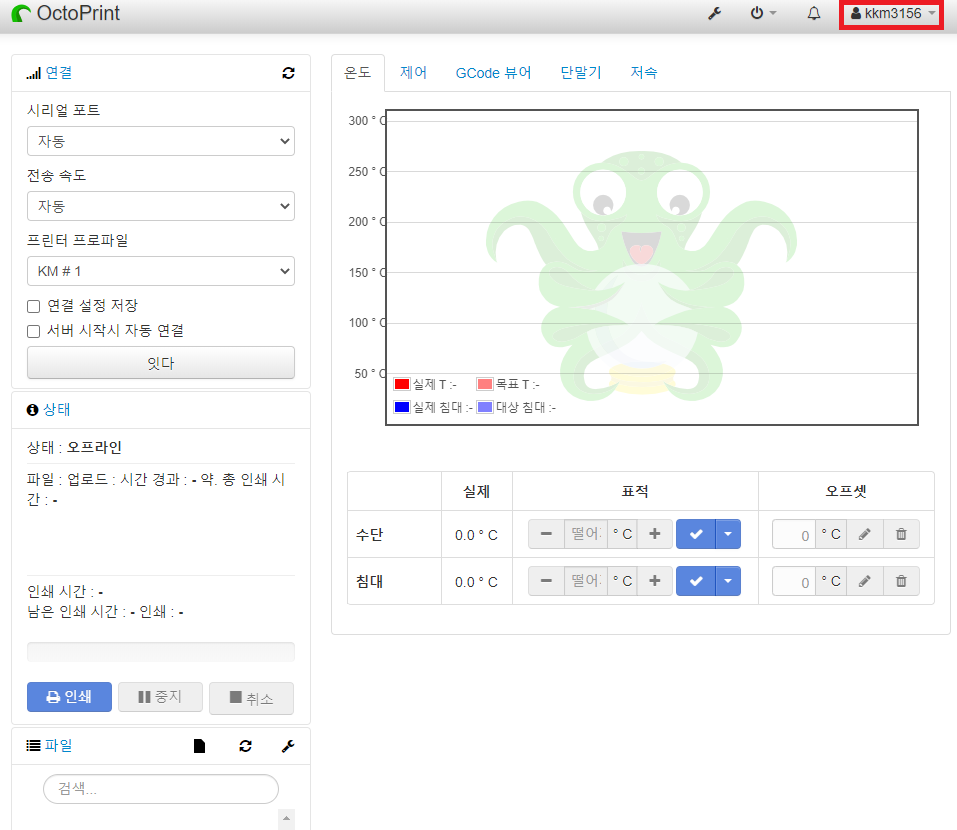Focus the 검색 file search field
Image resolution: width=957 pixels, height=830 pixels.
tap(161, 789)
